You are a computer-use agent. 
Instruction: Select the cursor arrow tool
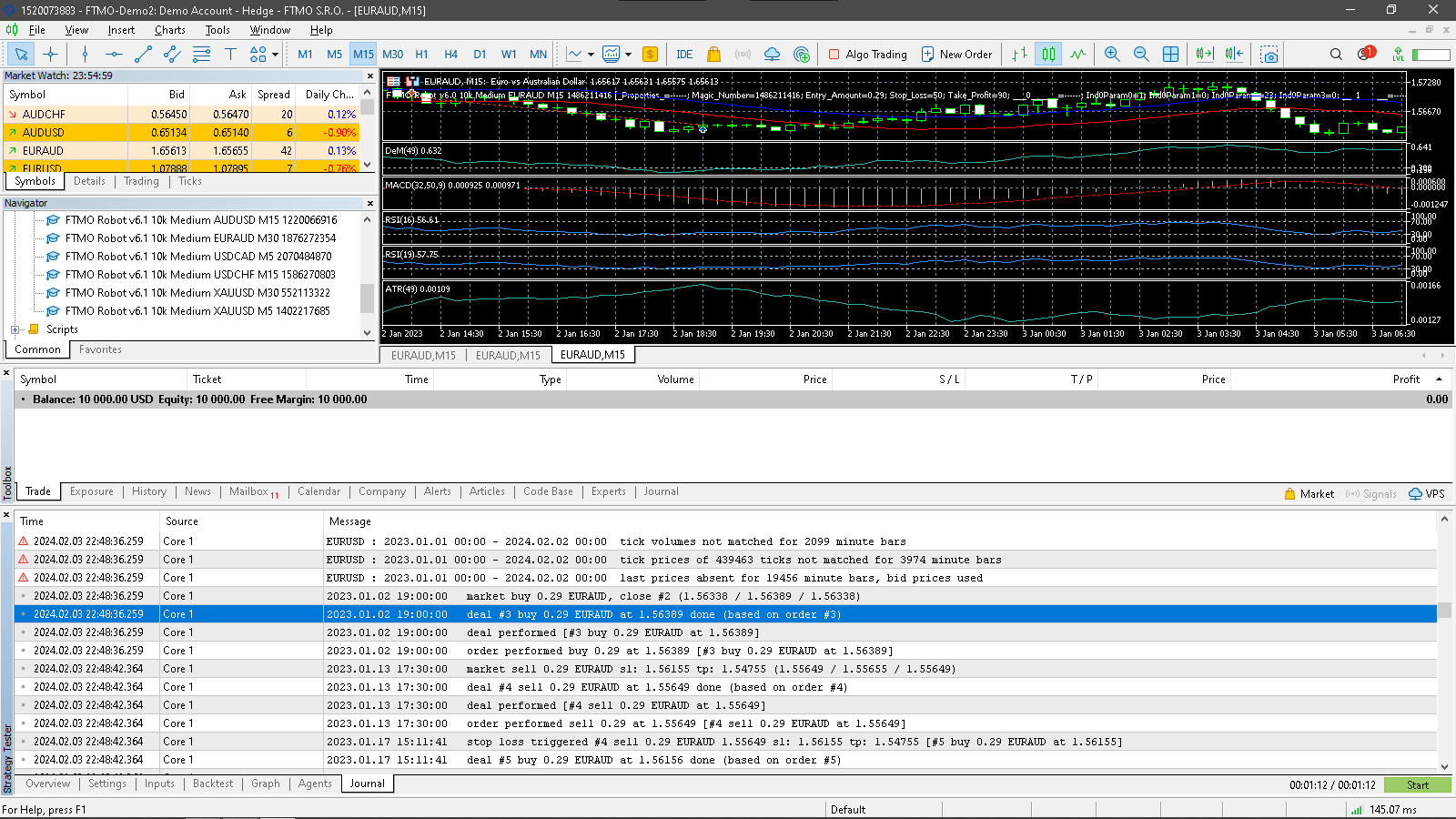click(21, 54)
